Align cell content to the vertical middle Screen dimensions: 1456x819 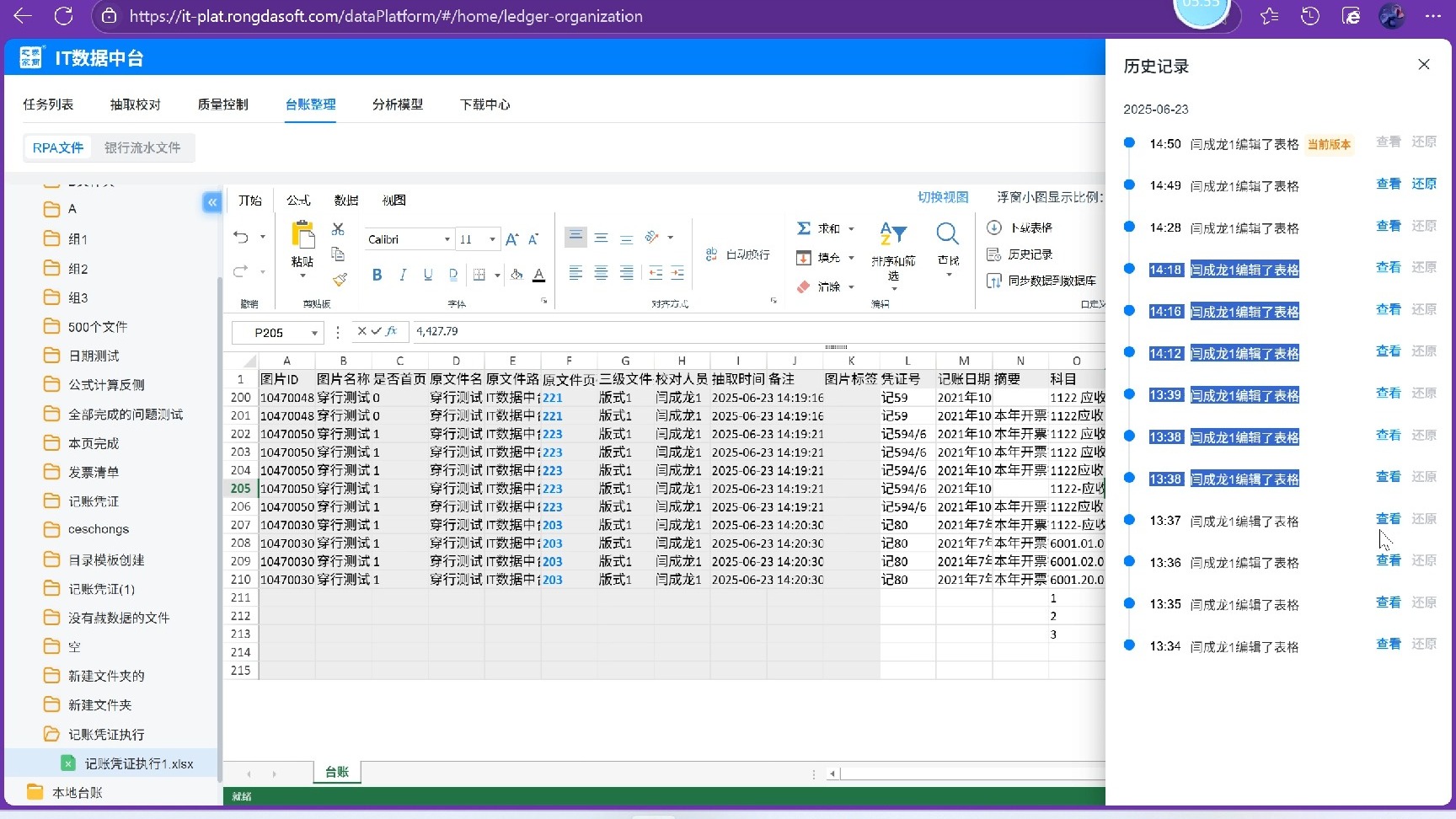click(x=601, y=238)
